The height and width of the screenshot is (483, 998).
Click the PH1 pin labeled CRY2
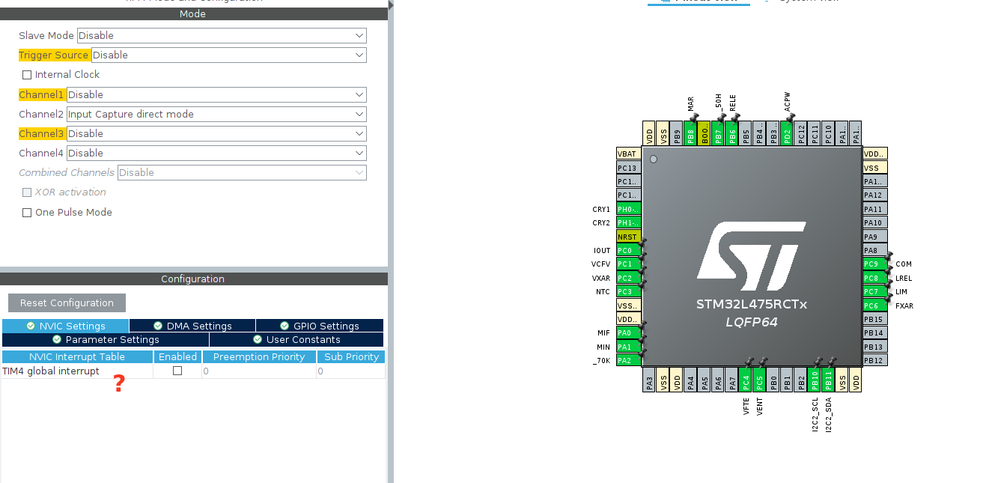(628, 223)
